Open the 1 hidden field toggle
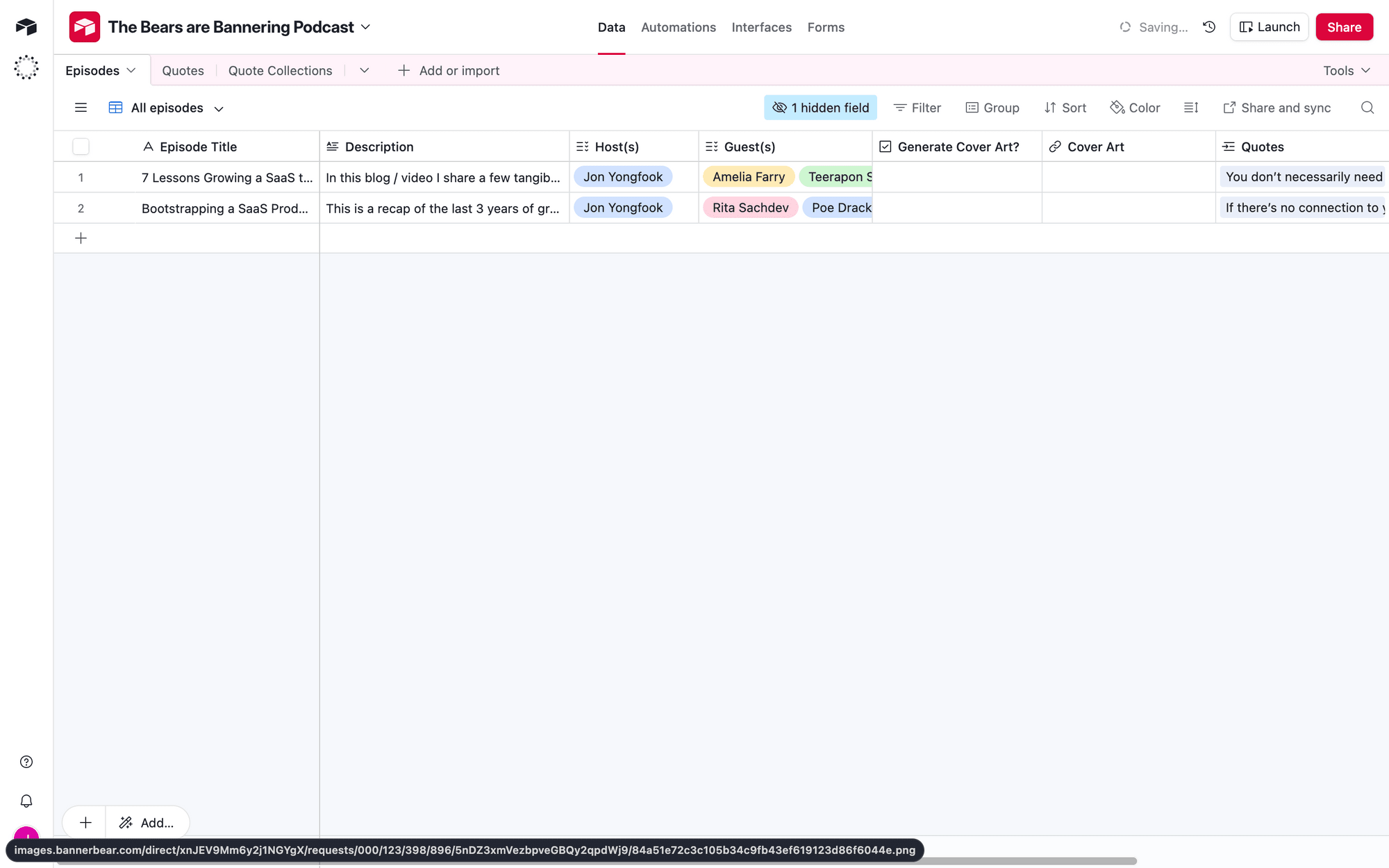This screenshot has width=1389, height=868. tap(820, 108)
